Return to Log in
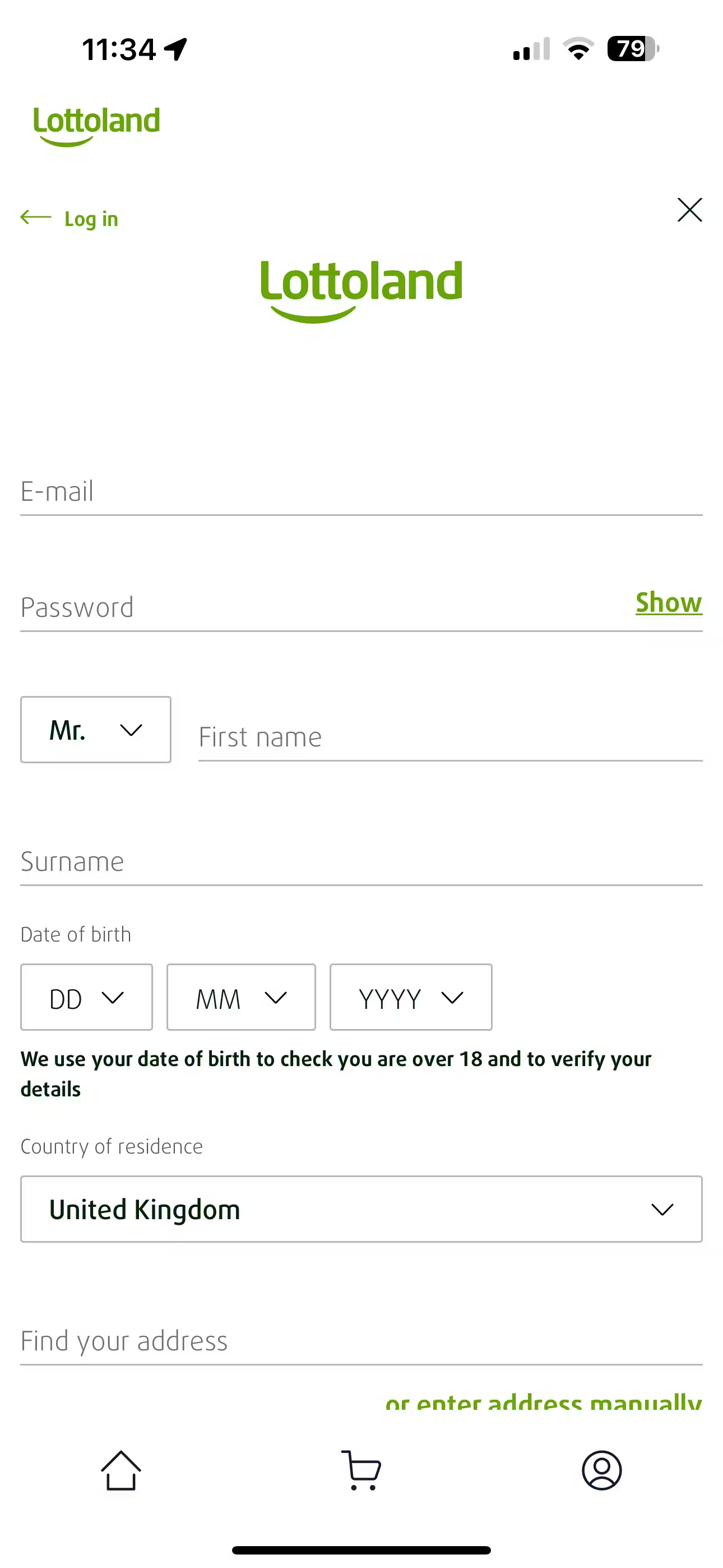The width and height of the screenshot is (723, 1568). pos(91,219)
